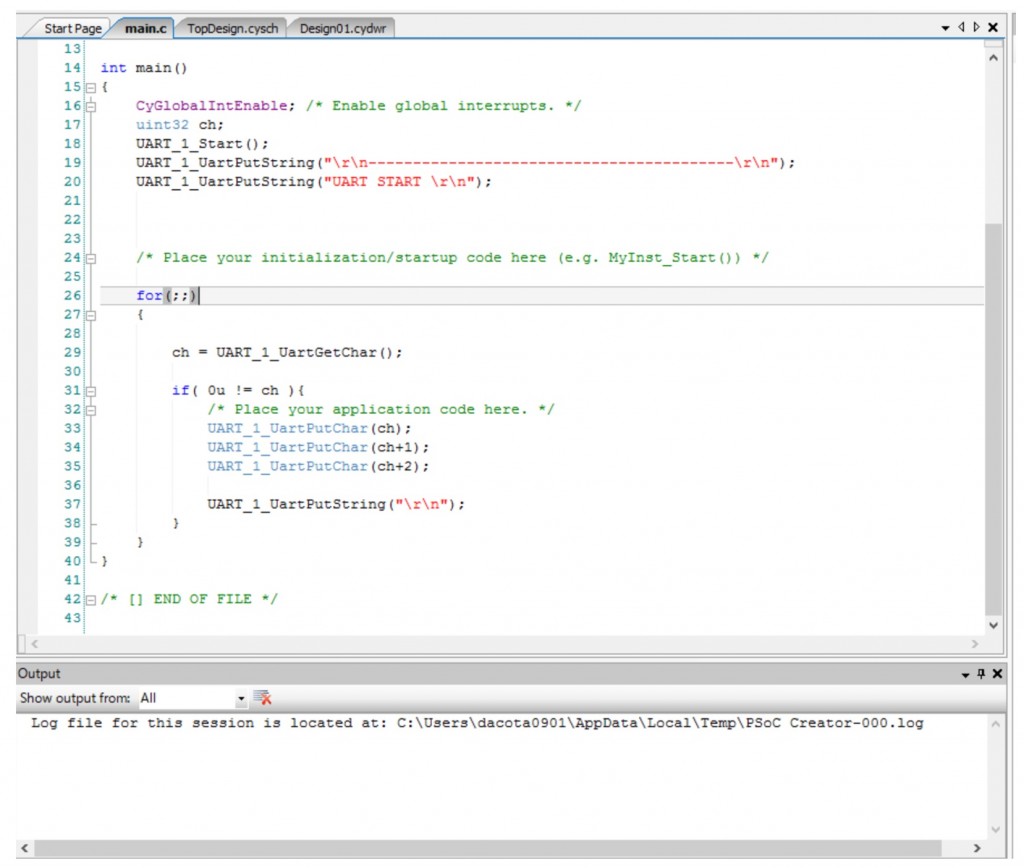Click 'Place your application code here' comment
The width and height of the screenshot is (1024, 868).
381,410
